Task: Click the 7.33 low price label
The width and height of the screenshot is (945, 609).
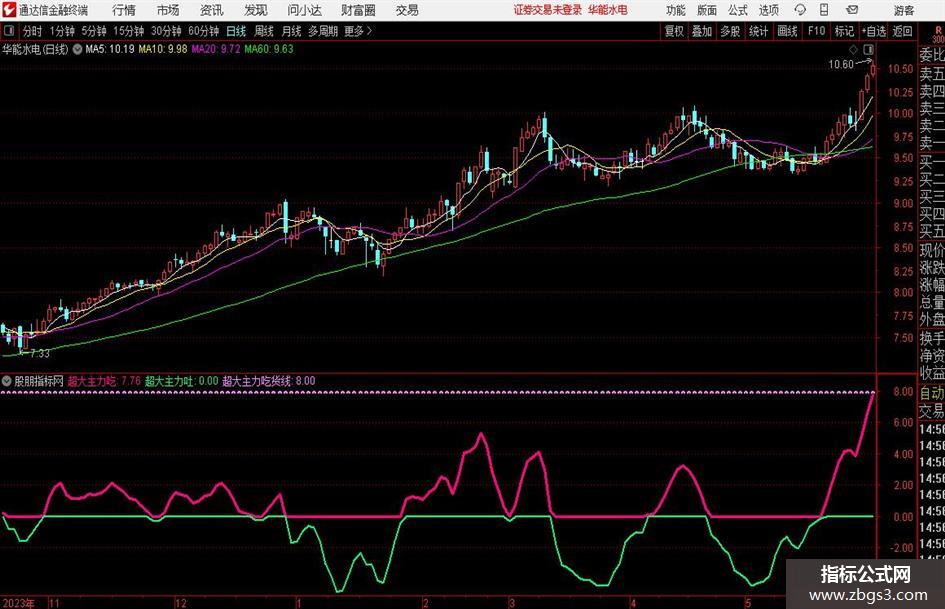Action: tap(40, 353)
